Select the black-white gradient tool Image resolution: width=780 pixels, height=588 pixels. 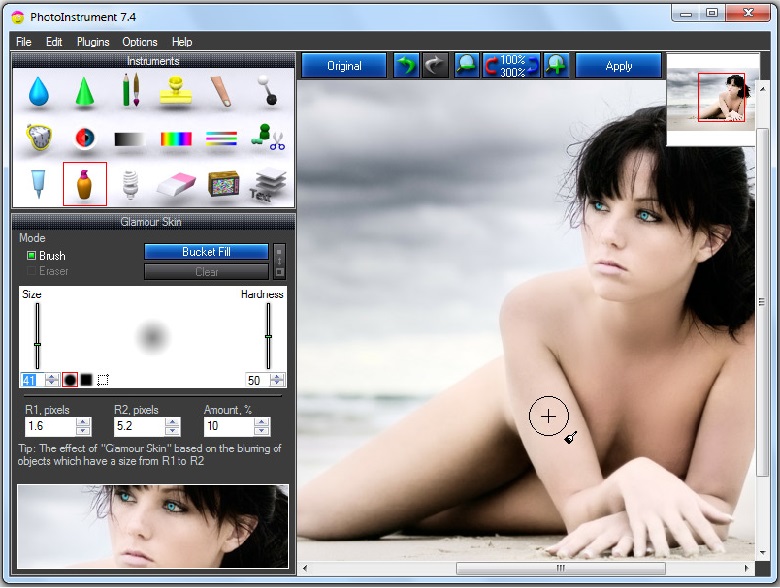[130, 139]
